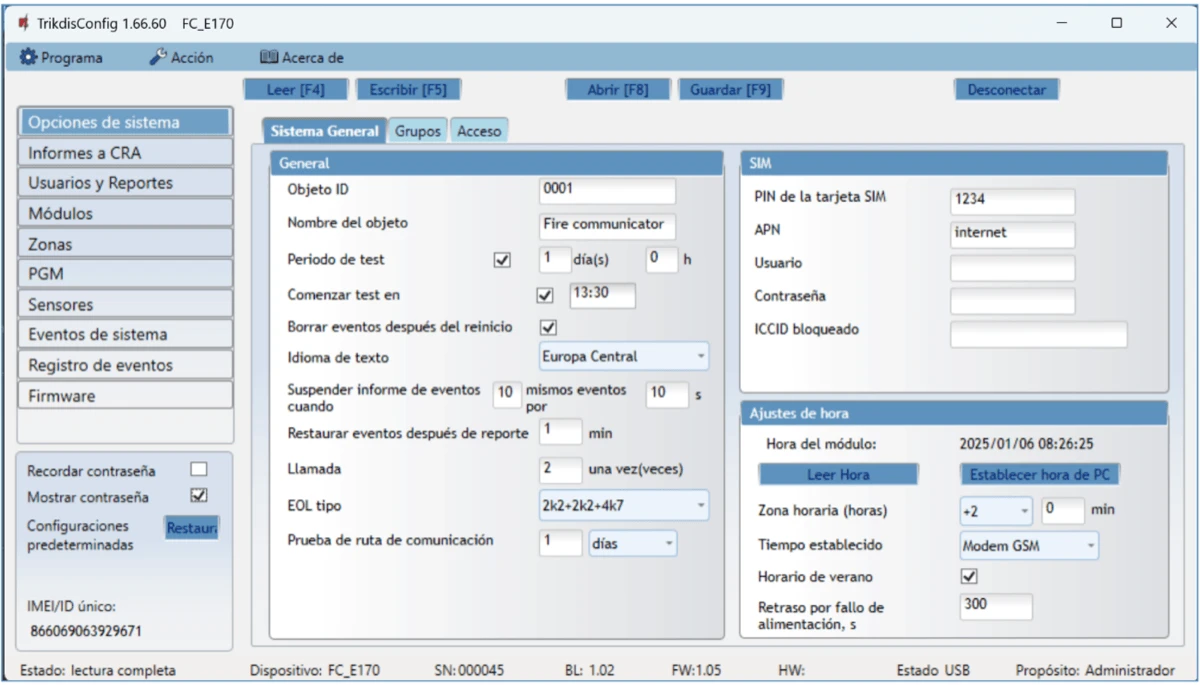Disable Borrar eventos después del reinicio
The width and height of the screenshot is (1200, 685).
point(548,327)
